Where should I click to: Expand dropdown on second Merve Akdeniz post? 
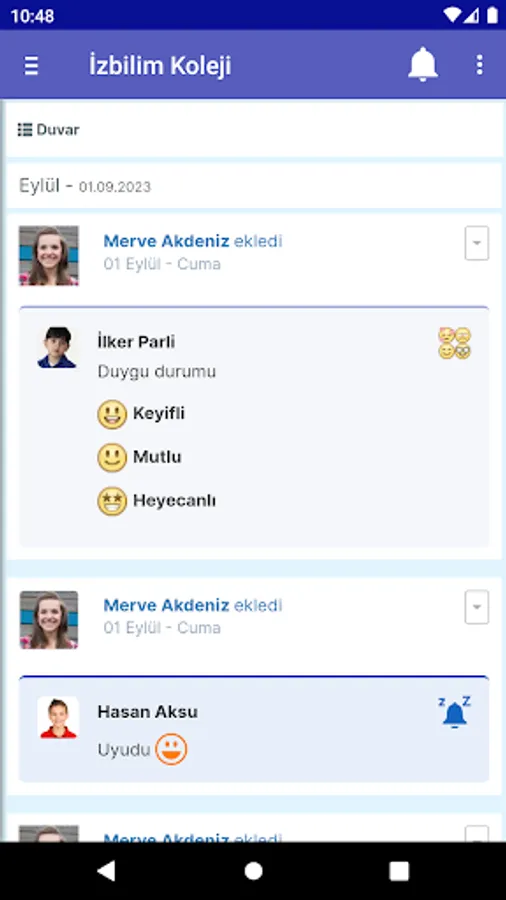click(x=477, y=607)
